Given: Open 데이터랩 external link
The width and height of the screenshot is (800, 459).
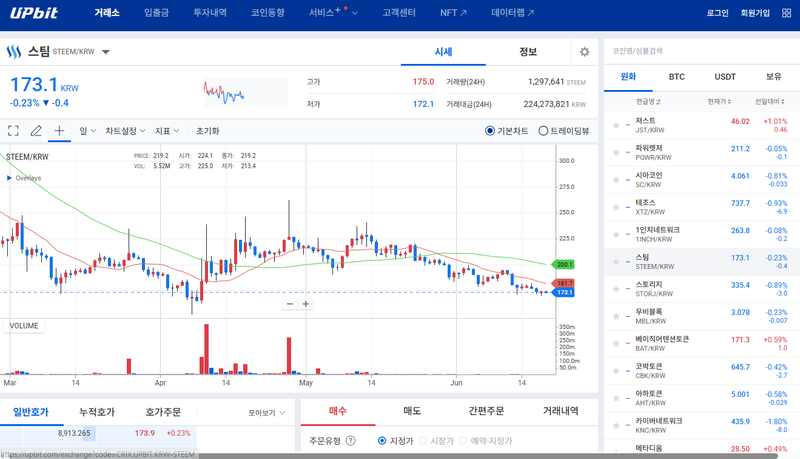Looking at the screenshot, I should [513, 13].
